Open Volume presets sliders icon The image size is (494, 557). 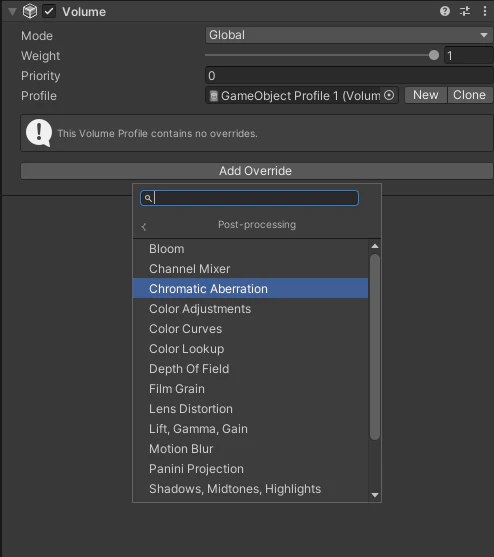tap(465, 11)
